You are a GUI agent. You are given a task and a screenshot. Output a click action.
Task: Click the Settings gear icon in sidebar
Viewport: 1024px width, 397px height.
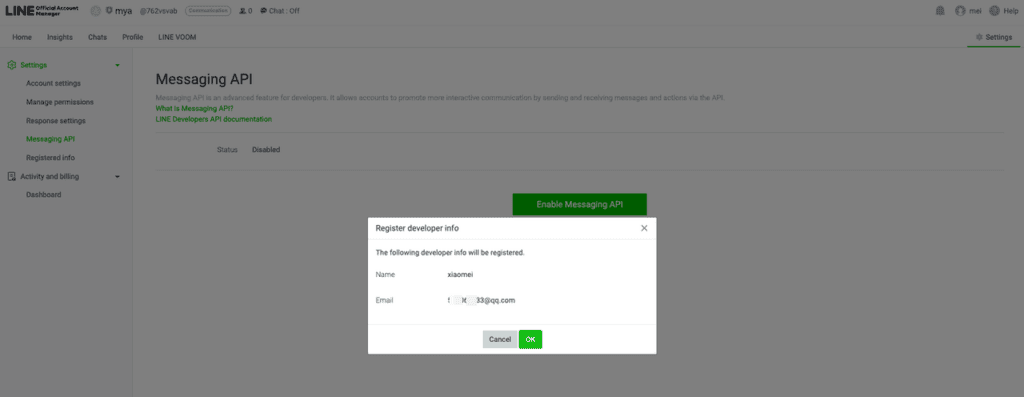click(11, 65)
